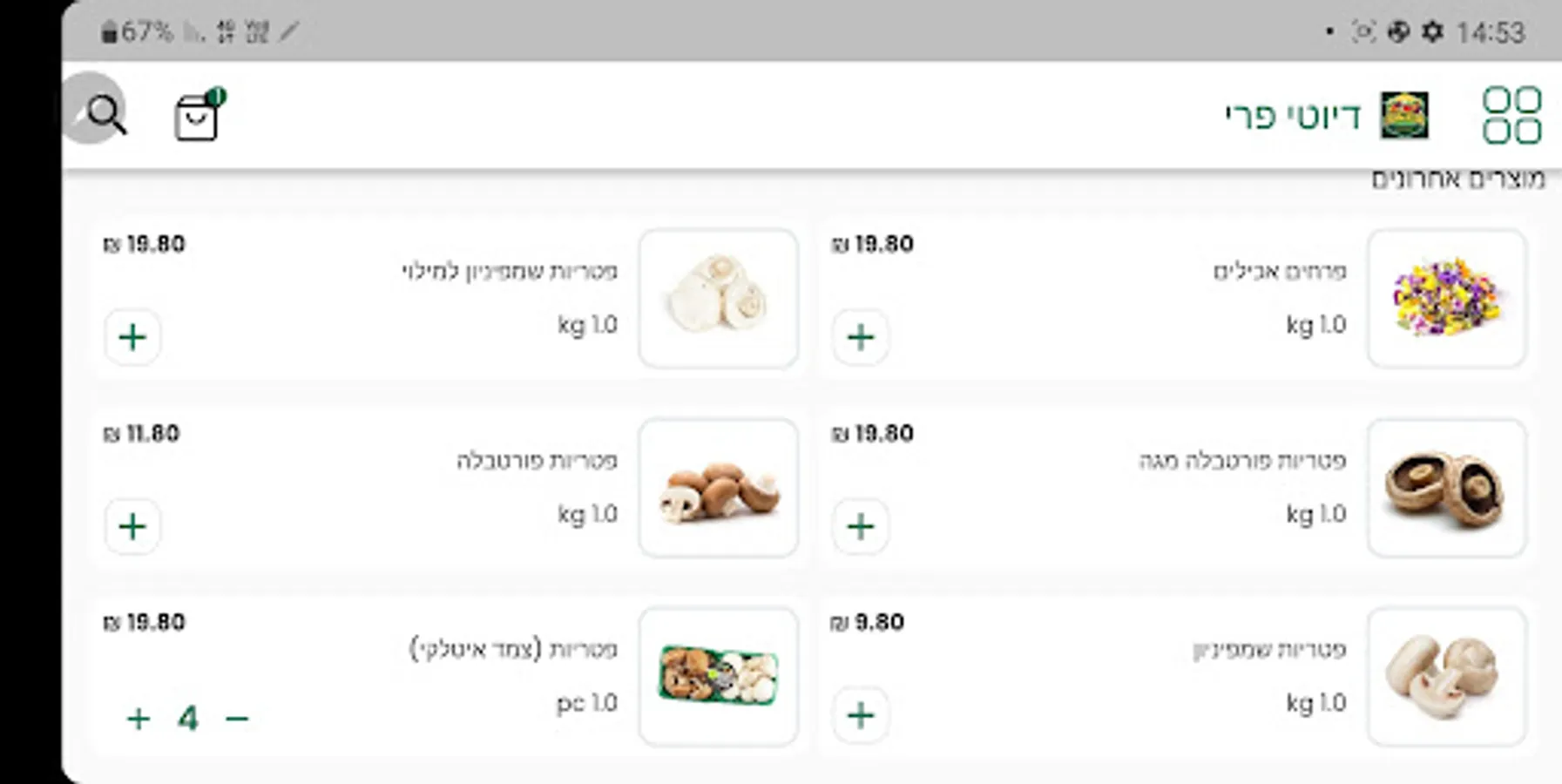
Task: Open the packaged Italian mushroom duo image
Action: pos(718,676)
